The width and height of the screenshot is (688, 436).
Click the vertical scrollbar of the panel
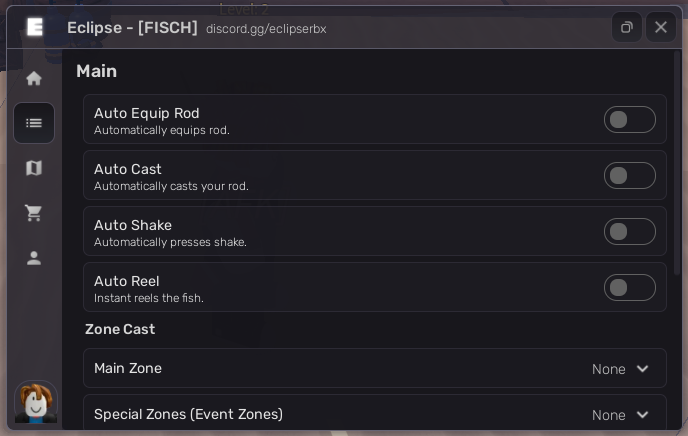click(x=677, y=160)
